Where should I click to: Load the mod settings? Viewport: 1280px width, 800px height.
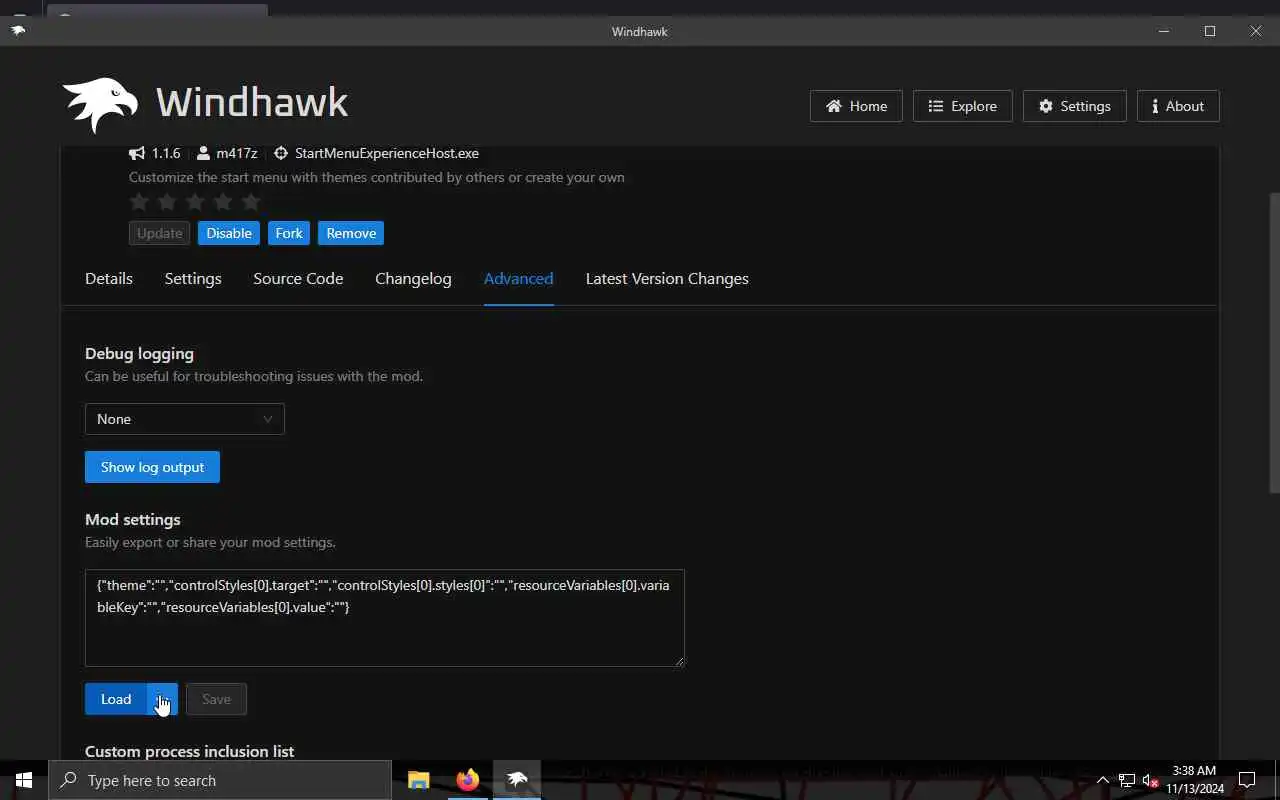coord(116,699)
